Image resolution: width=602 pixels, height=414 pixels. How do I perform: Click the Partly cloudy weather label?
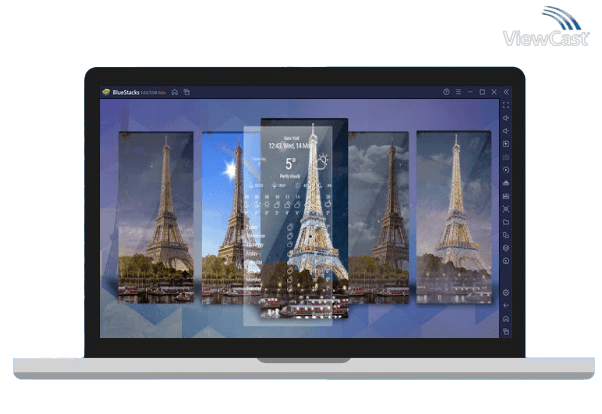290,176
